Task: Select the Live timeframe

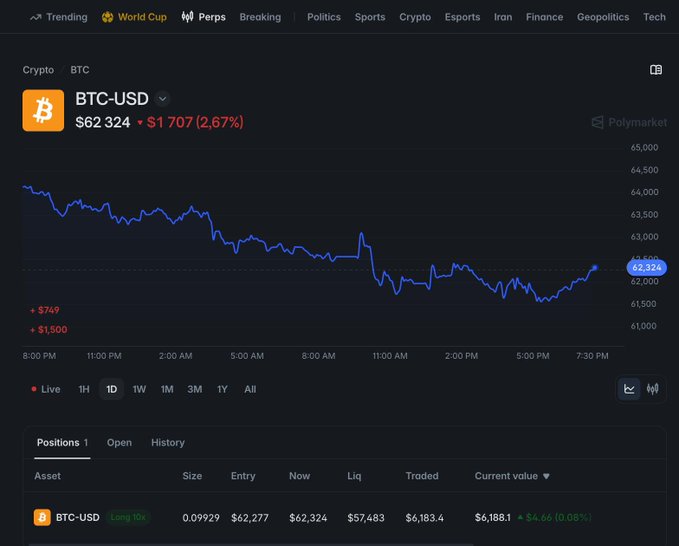Action: coord(46,389)
